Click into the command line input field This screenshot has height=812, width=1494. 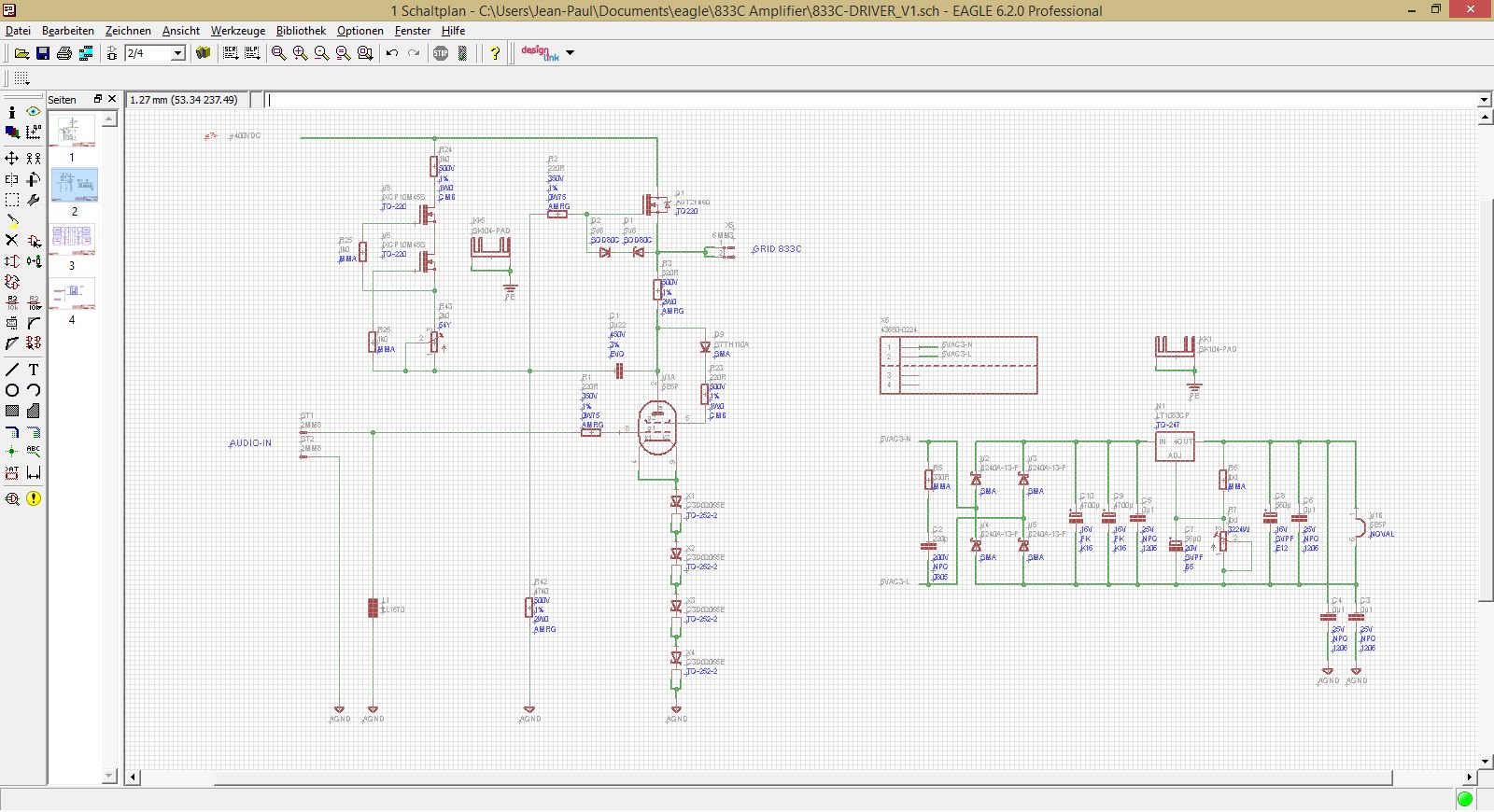(x=870, y=100)
